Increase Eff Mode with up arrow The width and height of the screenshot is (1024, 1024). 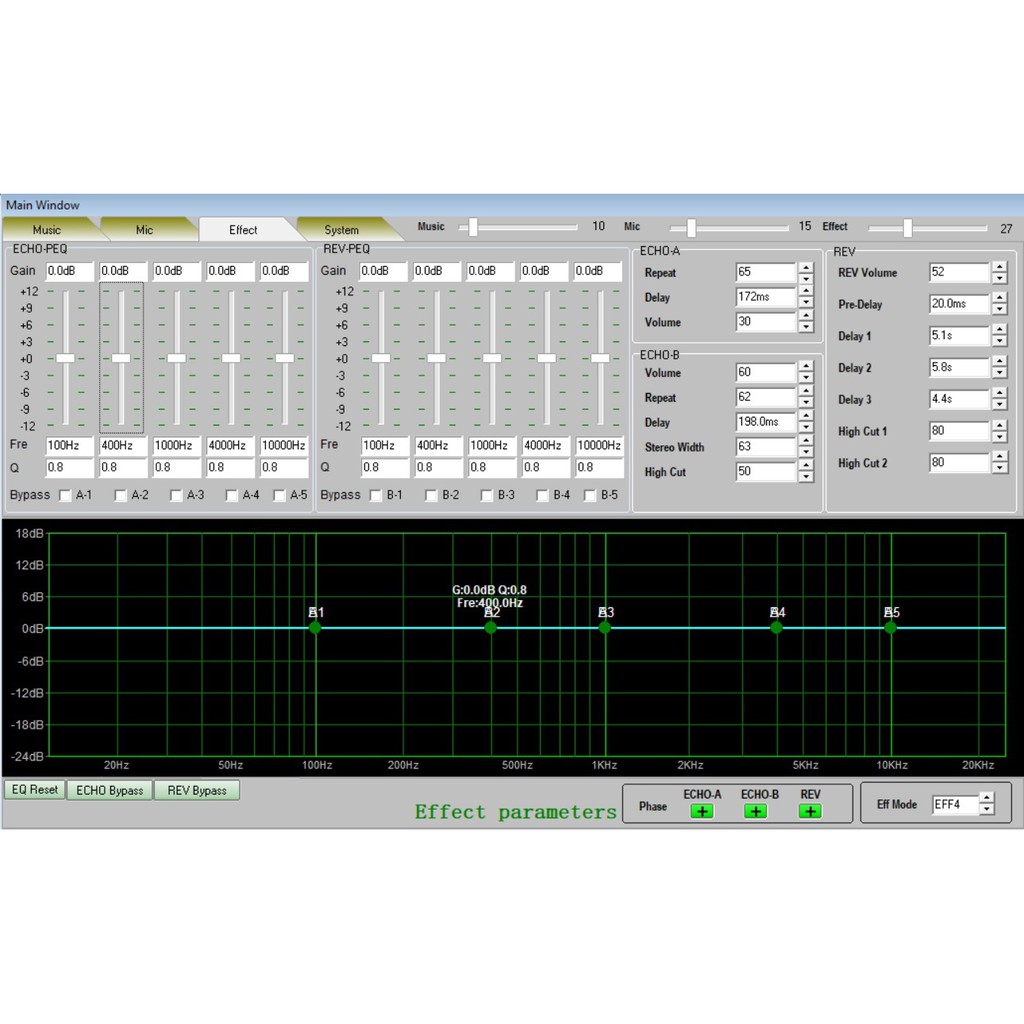click(x=987, y=798)
